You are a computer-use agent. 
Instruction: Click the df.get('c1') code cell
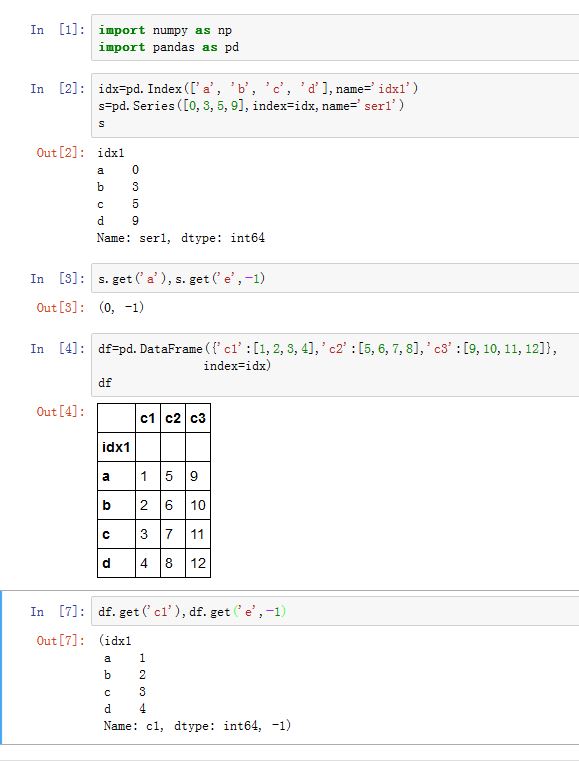(x=335, y=612)
